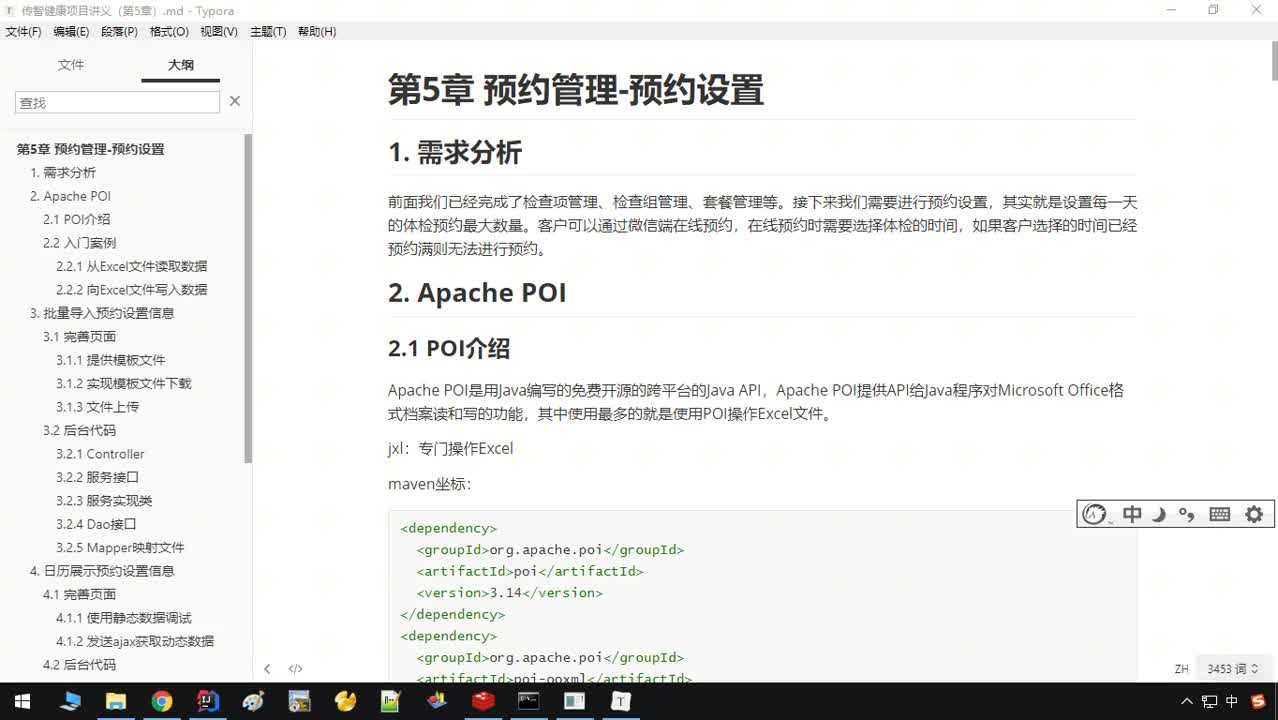The image size is (1278, 720).
Task: Jump to outline item 1. 需求分析
Action: click(63, 172)
